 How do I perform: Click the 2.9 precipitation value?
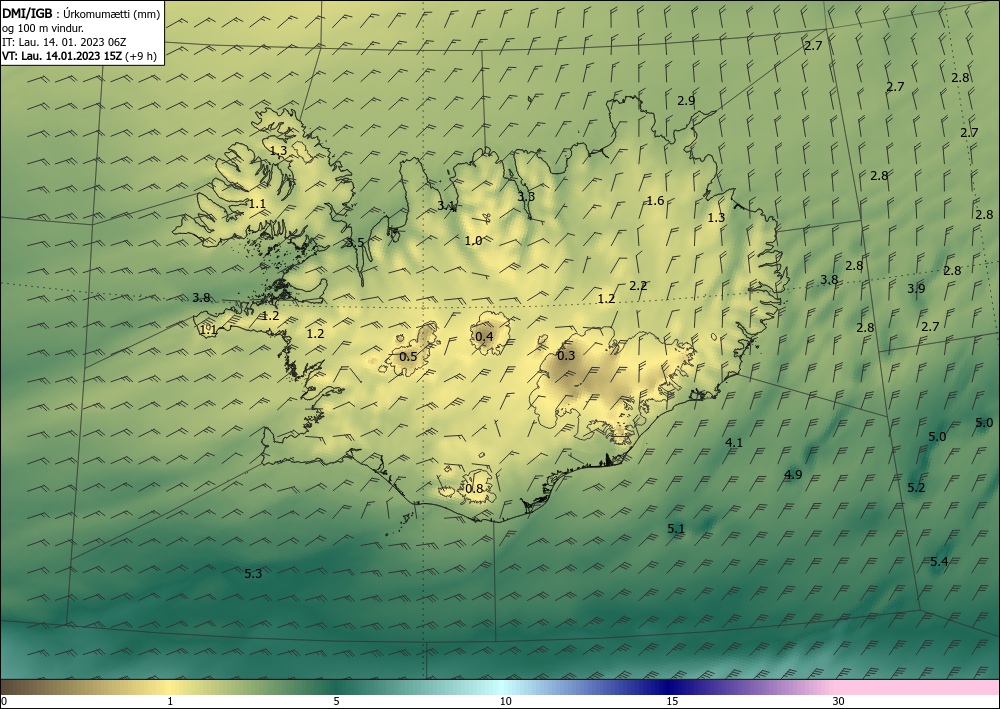686,100
